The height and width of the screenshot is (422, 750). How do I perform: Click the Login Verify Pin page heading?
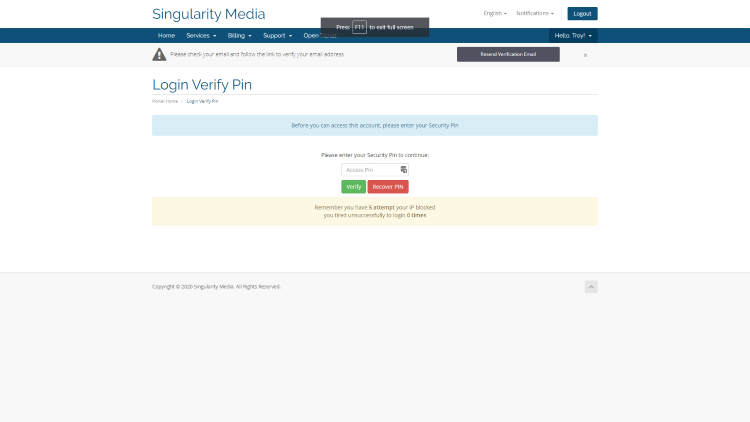(x=202, y=85)
